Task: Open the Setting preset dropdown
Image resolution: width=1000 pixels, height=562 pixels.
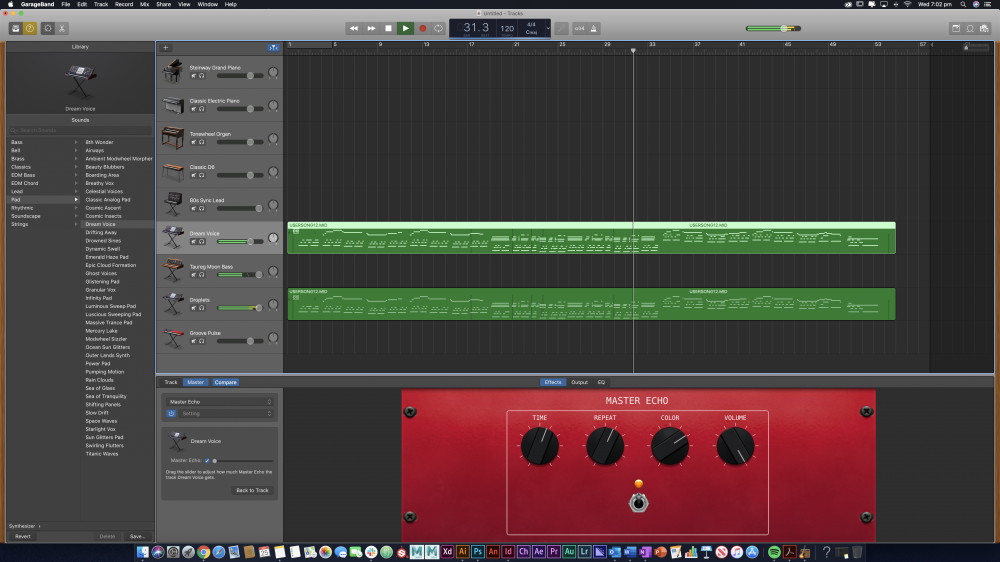Action: point(226,413)
